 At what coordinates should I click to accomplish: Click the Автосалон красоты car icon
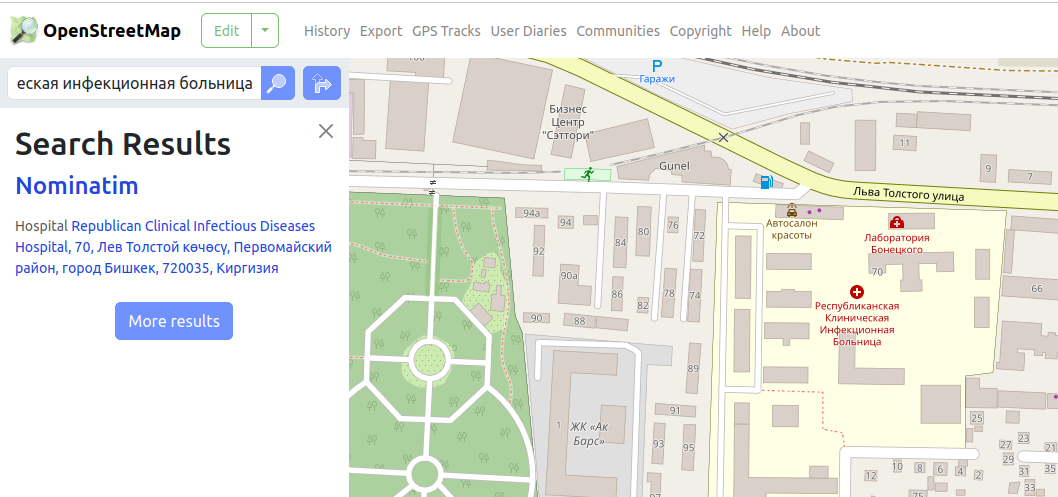pos(791,210)
